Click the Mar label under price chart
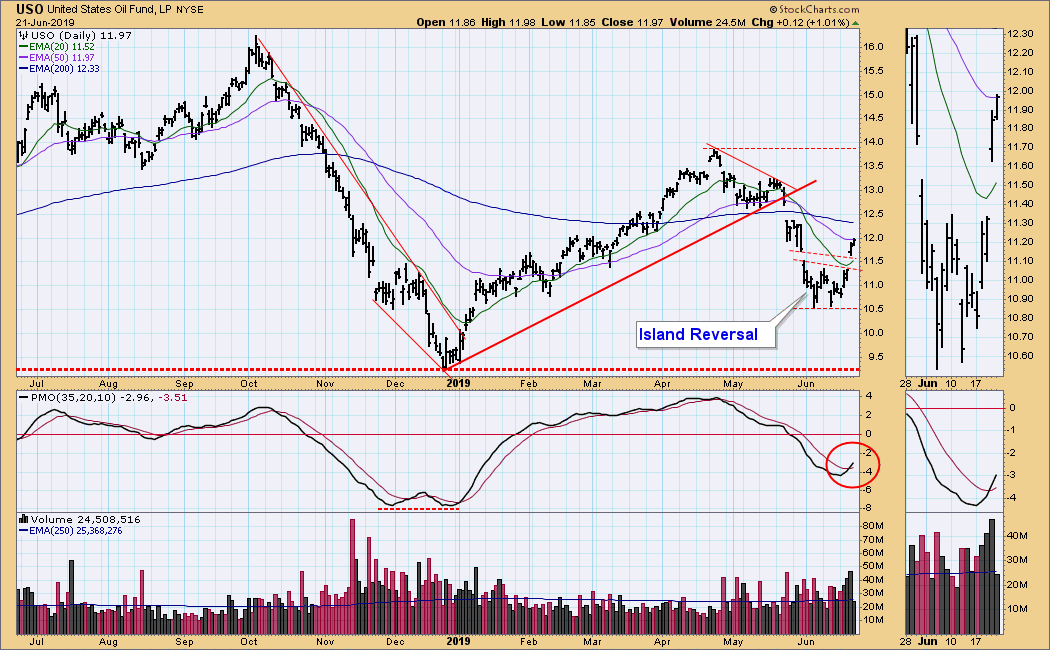1050x650 pixels. point(592,384)
